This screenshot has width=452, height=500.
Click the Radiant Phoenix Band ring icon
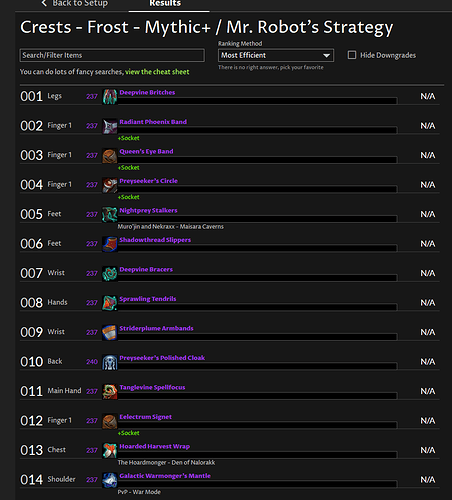point(110,126)
